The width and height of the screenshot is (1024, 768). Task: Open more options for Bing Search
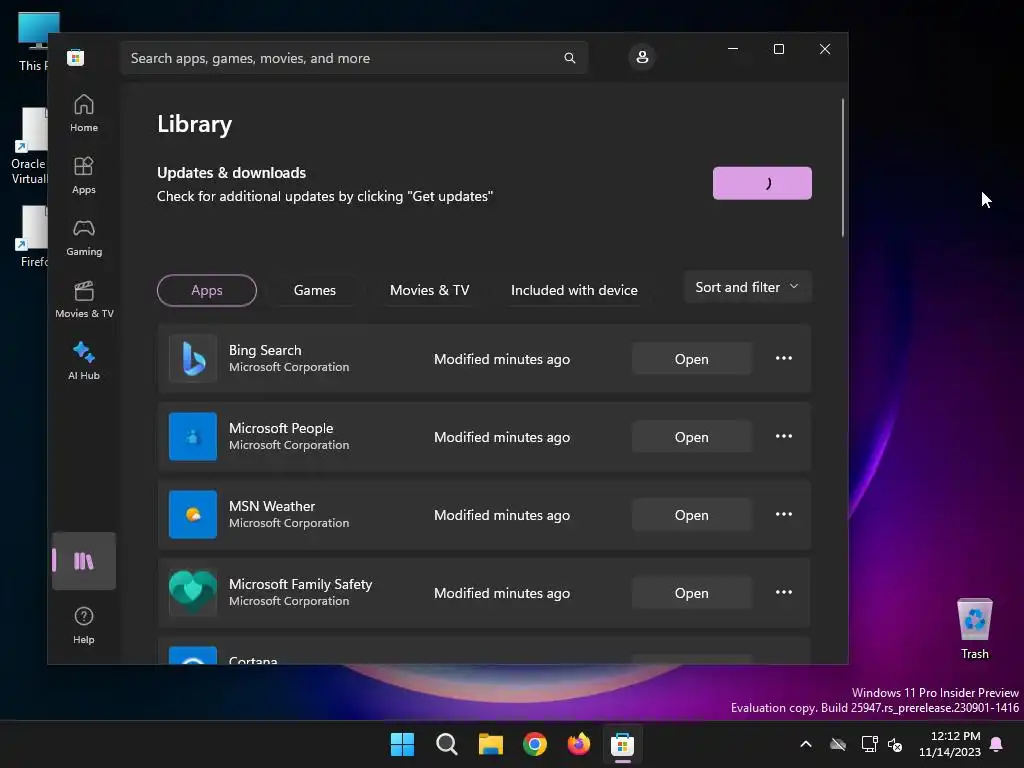click(x=784, y=359)
